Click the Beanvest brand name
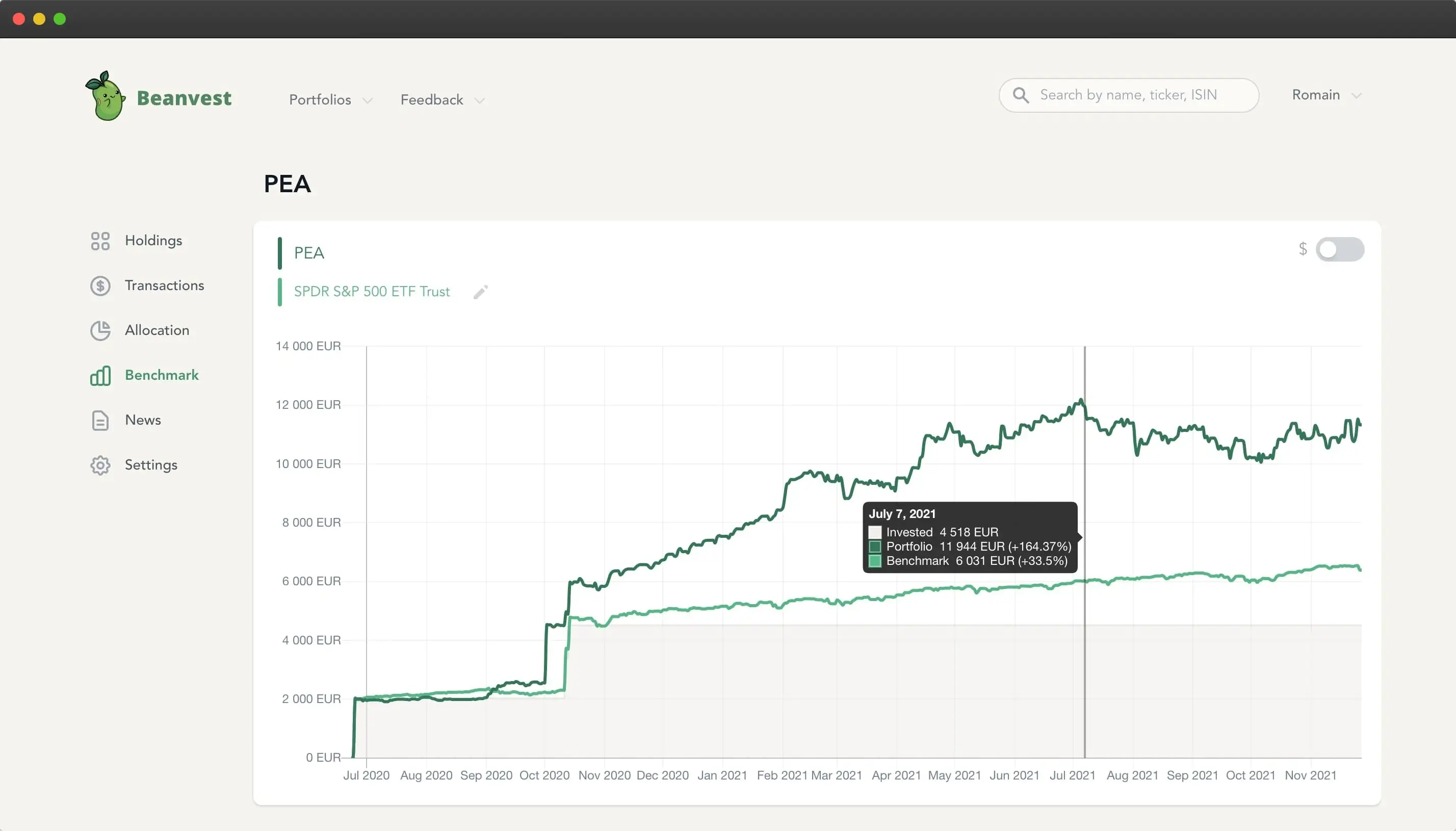The height and width of the screenshot is (831, 1456). pos(184,98)
